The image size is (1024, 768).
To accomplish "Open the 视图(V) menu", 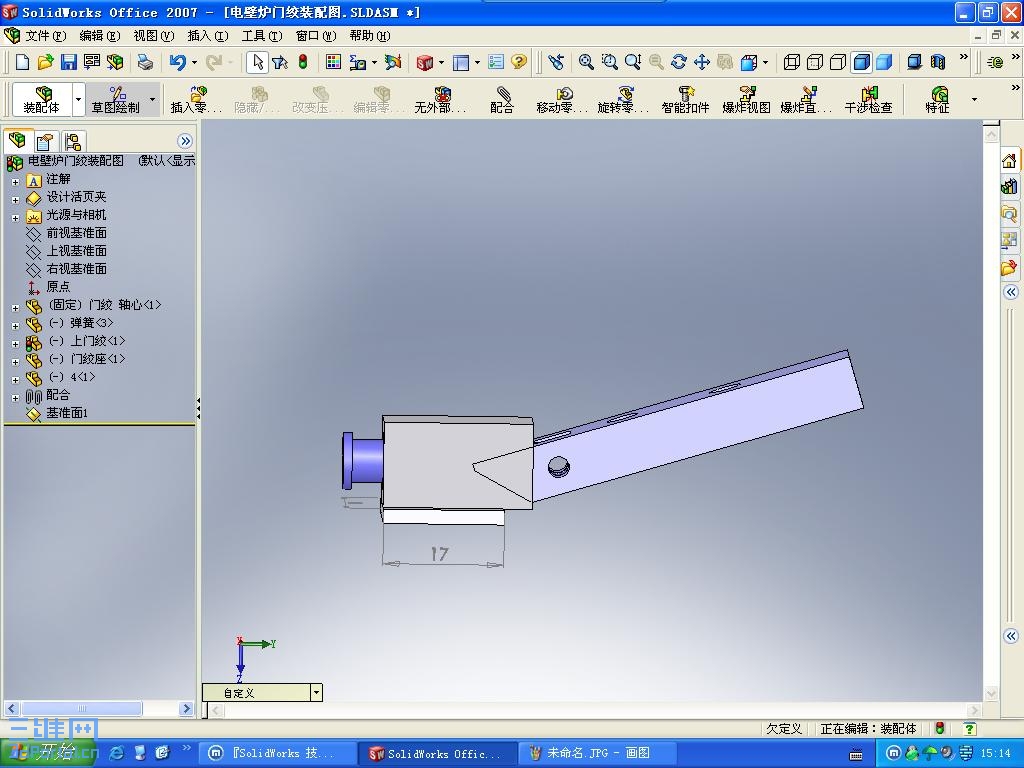I will coord(154,35).
